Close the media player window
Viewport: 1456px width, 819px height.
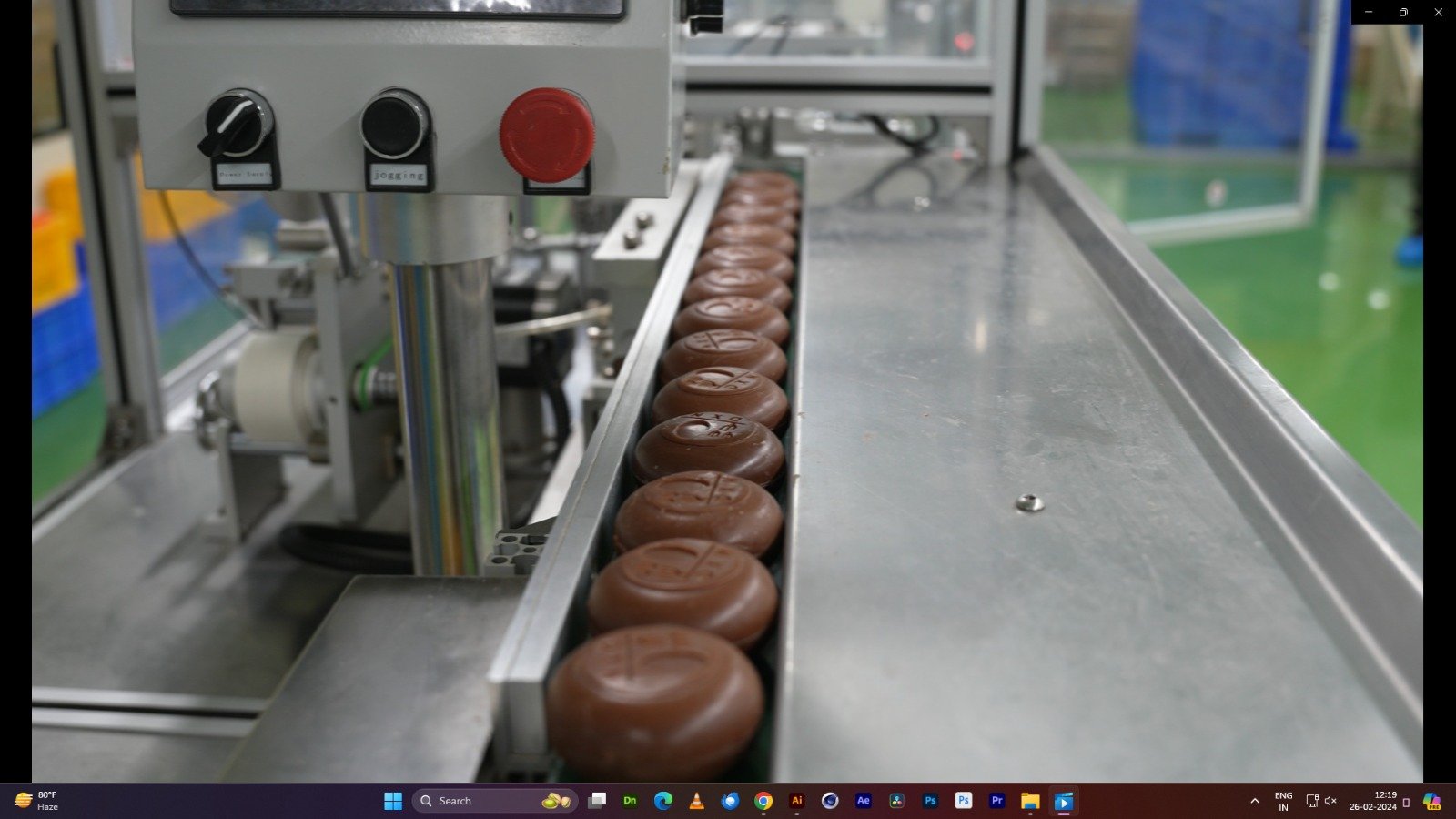1438,12
